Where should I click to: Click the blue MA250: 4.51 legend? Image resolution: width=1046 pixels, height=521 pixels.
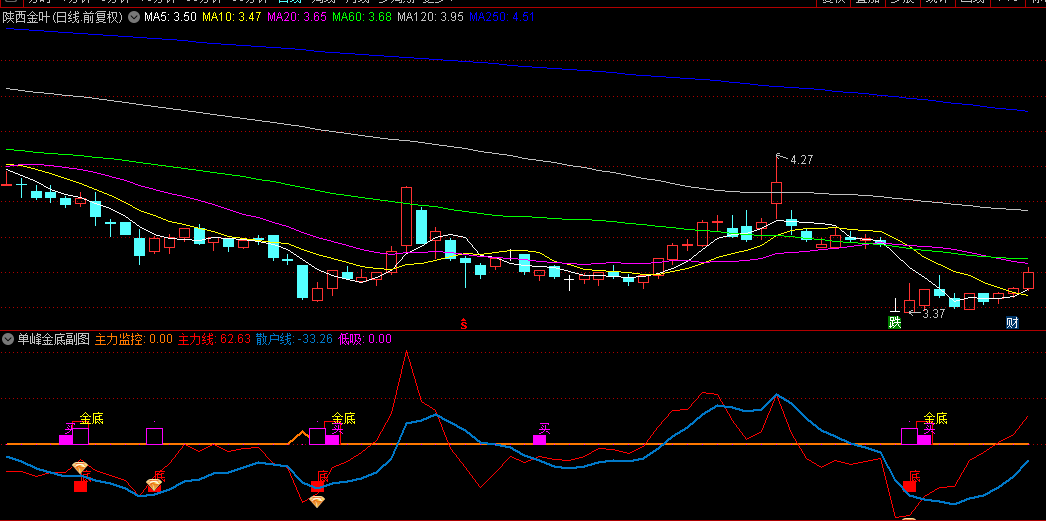(502, 17)
